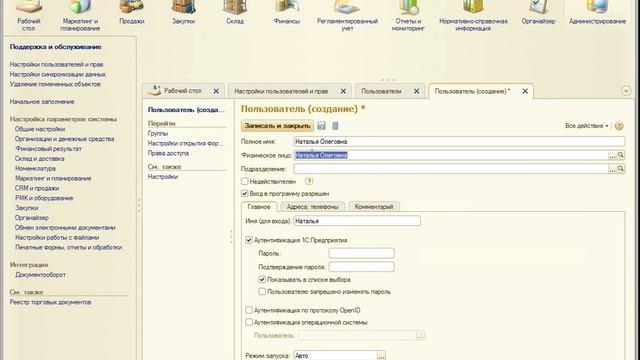Close the Настройки пользователей и прав tab

tap(343, 91)
